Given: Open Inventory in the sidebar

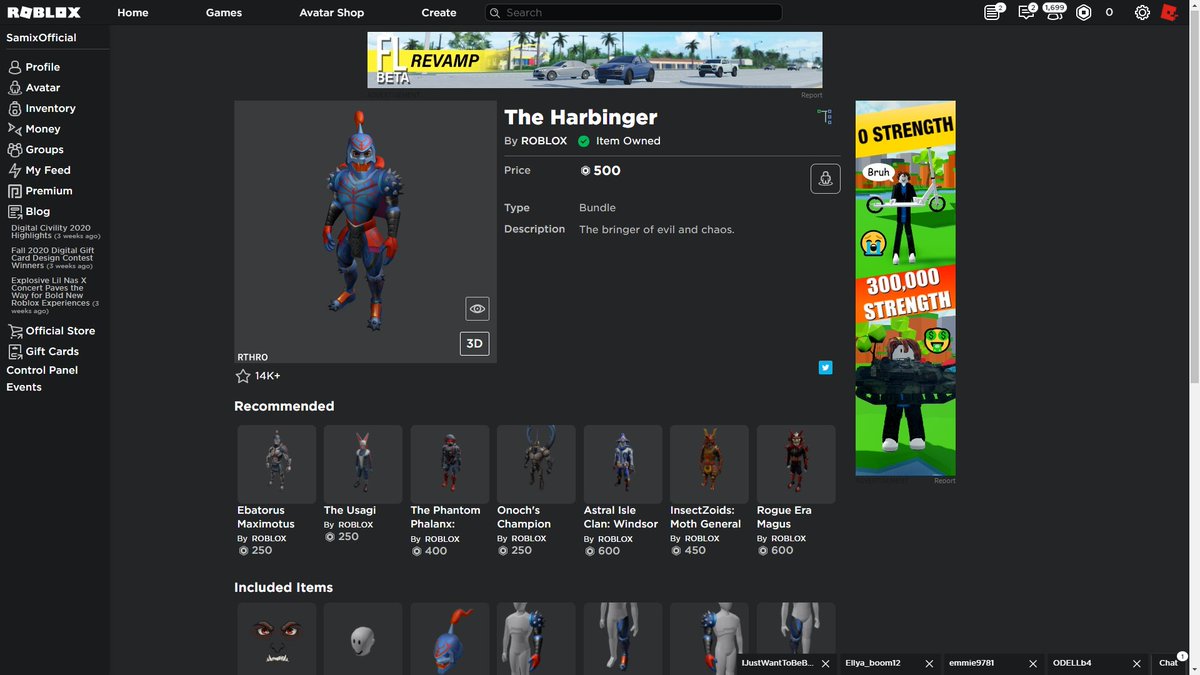Looking at the screenshot, I should tap(42, 108).
